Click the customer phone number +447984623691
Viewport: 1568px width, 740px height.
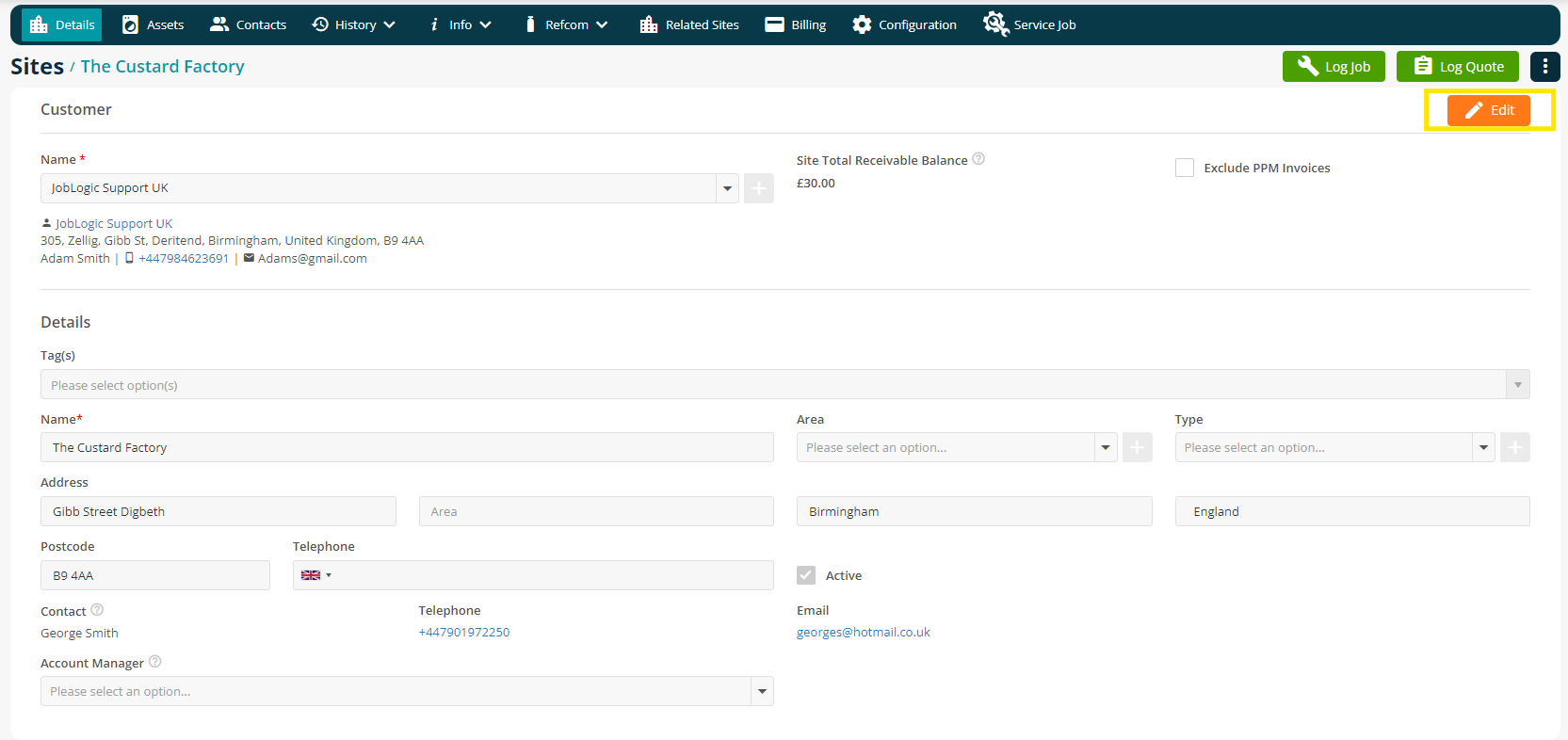(x=184, y=258)
